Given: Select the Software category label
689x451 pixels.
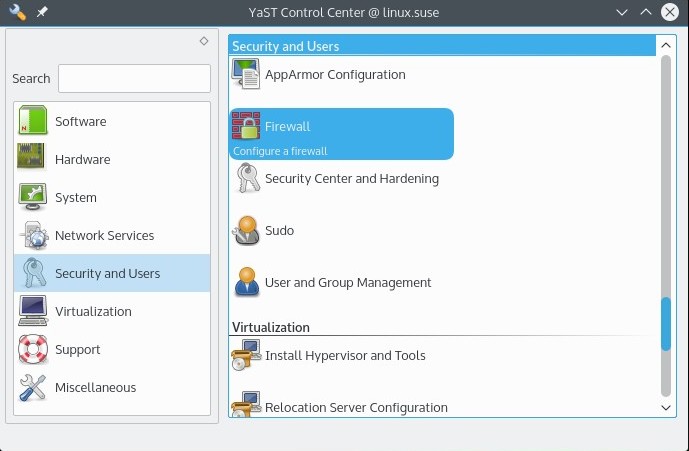Looking at the screenshot, I should 81,121.
